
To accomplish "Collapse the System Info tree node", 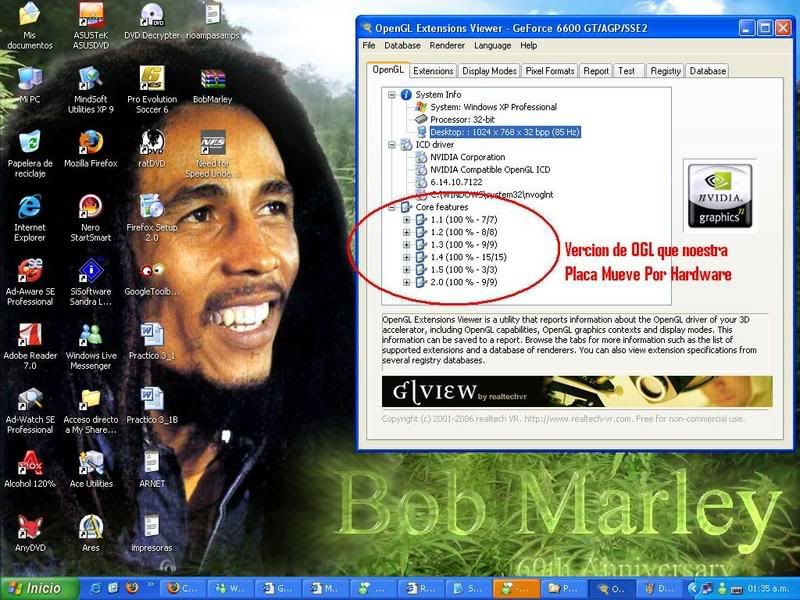I will 393,94.
